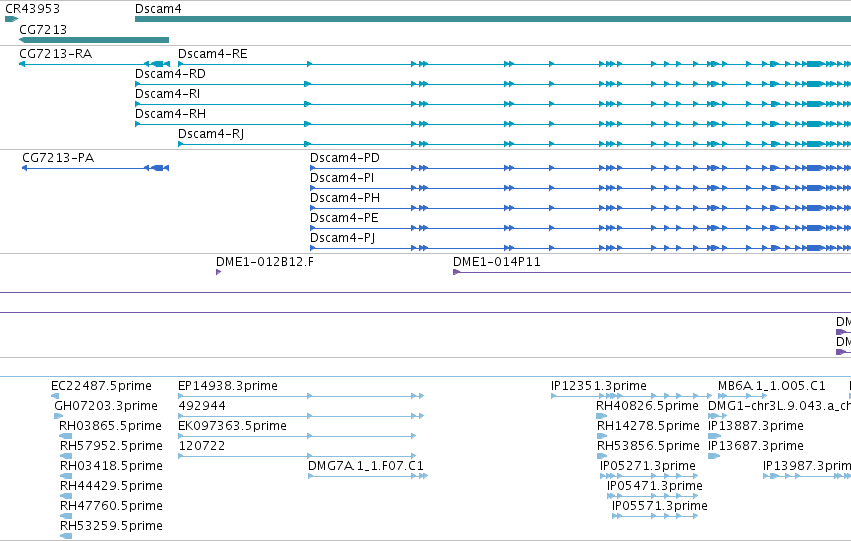The width and height of the screenshot is (851, 541).
Task: Select the Dscam4-RE transcript label
Action: (x=213, y=54)
